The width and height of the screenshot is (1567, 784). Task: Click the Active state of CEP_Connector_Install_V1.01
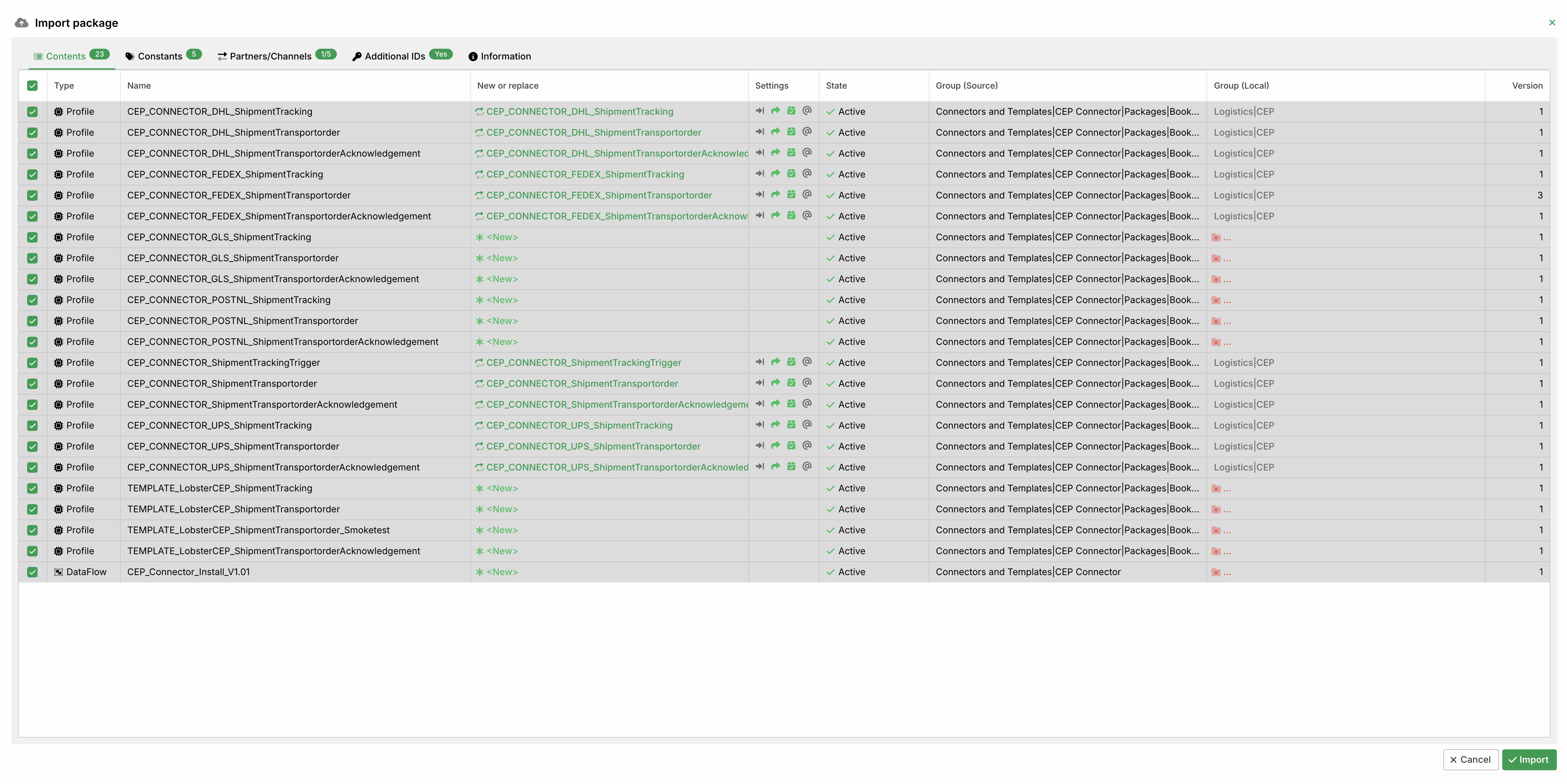click(846, 572)
